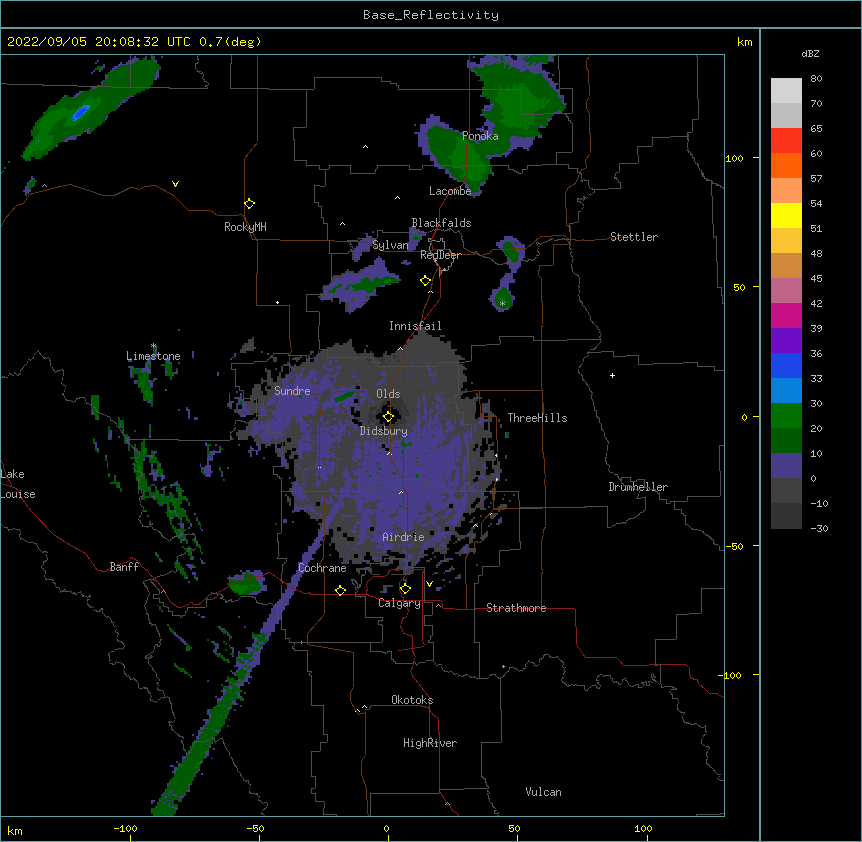
Task: Pick the white 80-70 dBZ legend swatch
Action: 786,91
